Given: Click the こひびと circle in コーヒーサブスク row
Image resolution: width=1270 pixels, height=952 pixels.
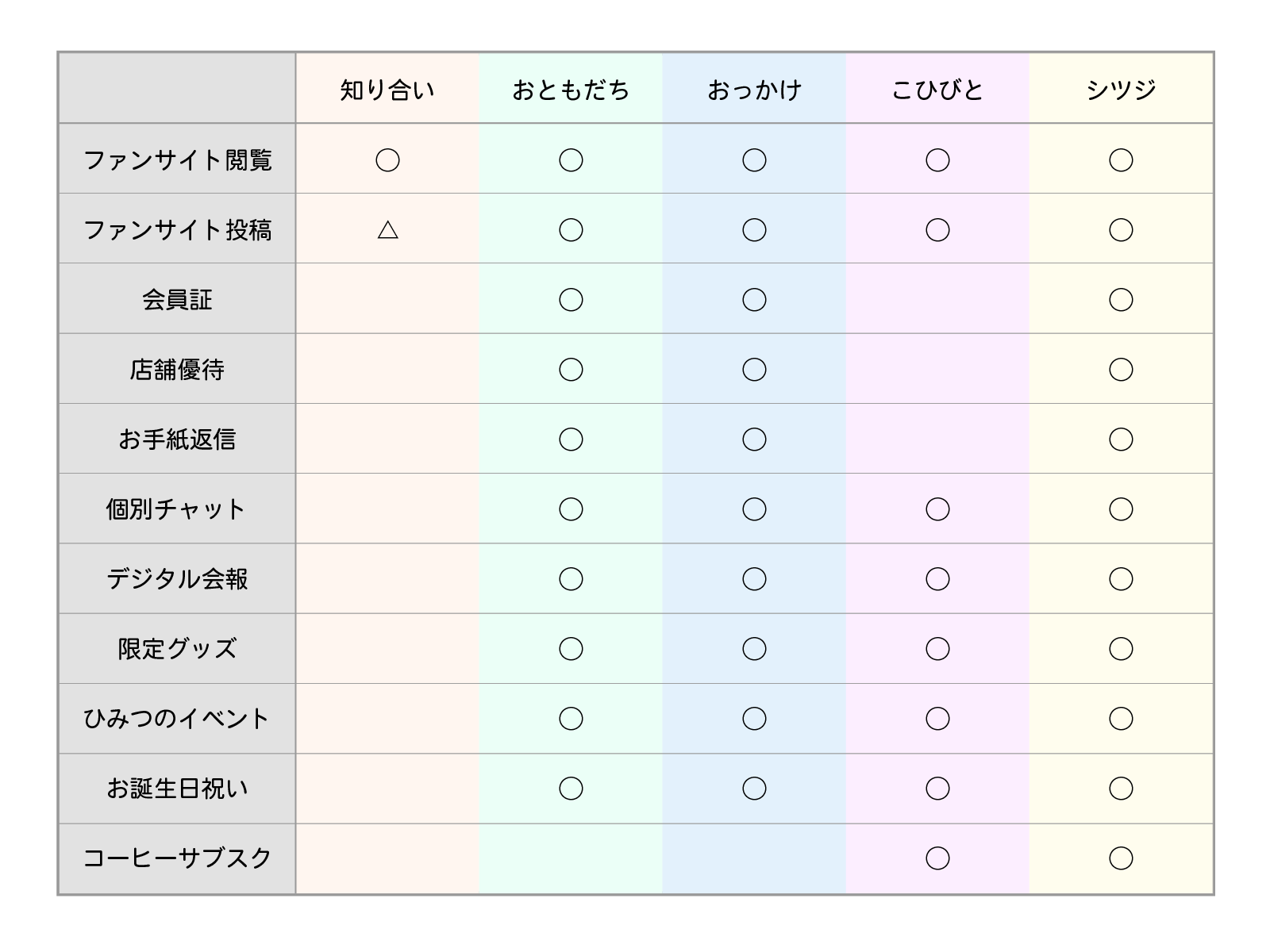Looking at the screenshot, I should 937,858.
